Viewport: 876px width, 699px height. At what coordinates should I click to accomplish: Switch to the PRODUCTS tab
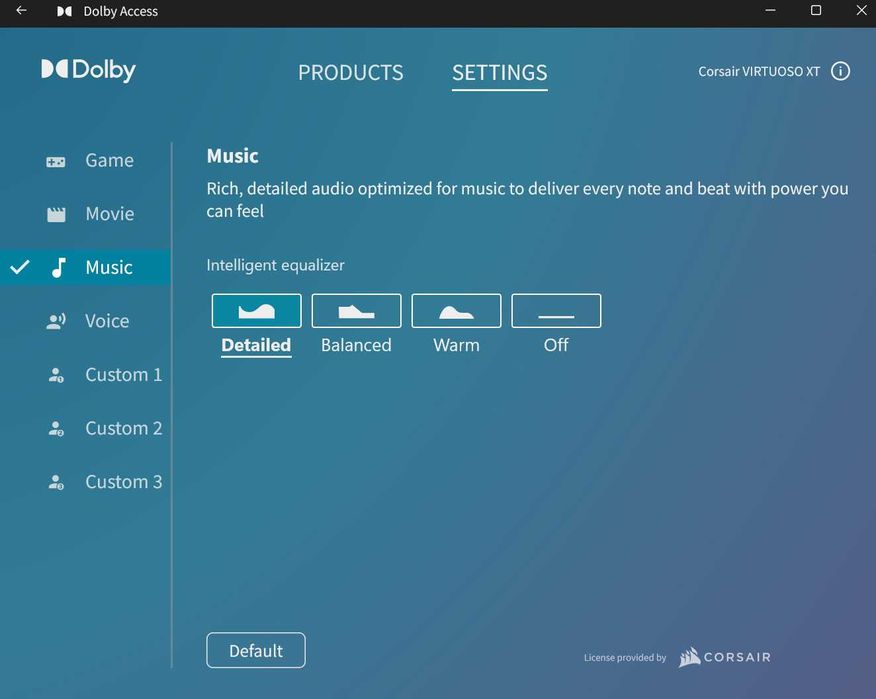351,73
